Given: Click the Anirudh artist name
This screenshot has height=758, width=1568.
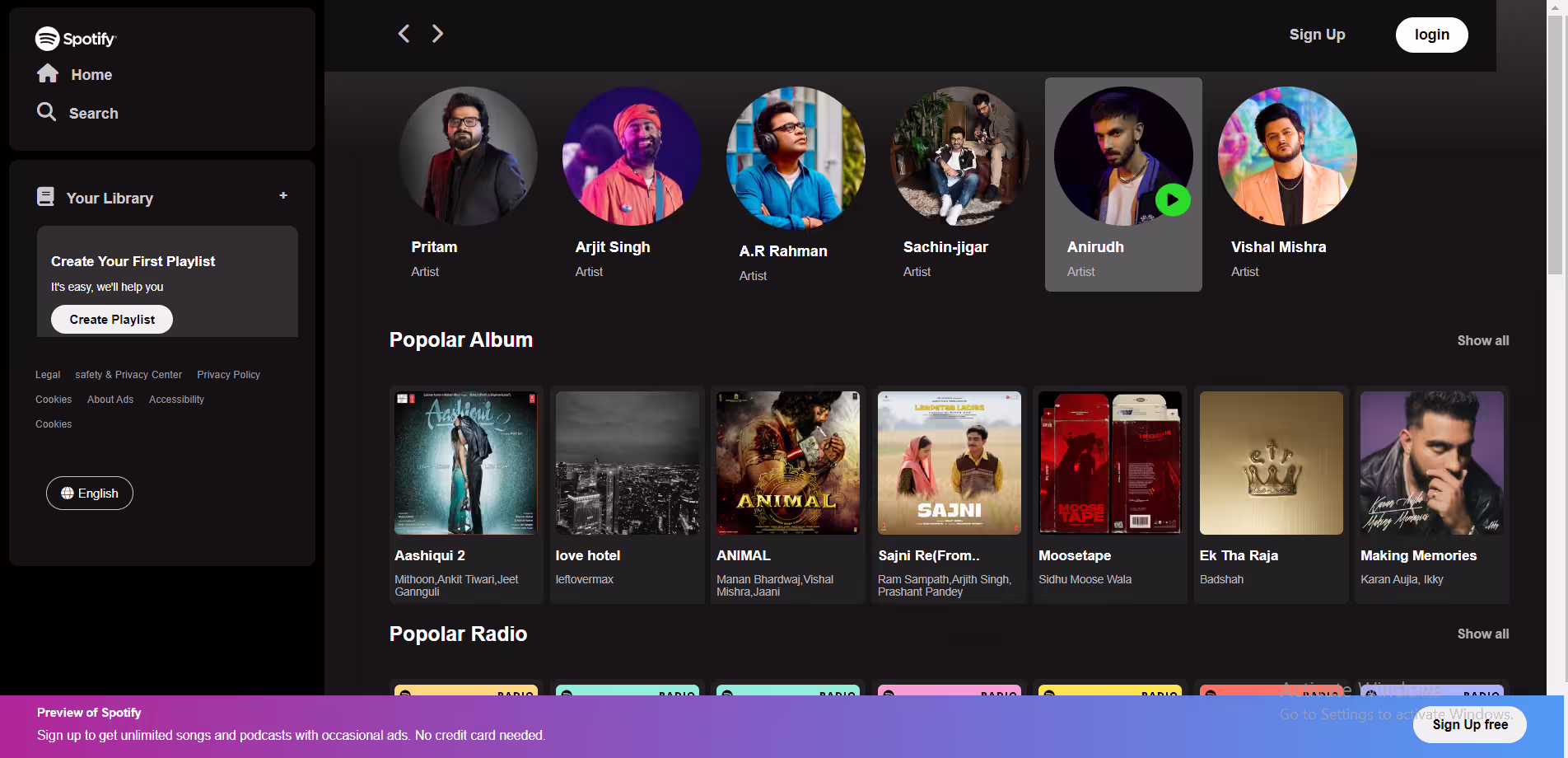Looking at the screenshot, I should pos(1095,247).
